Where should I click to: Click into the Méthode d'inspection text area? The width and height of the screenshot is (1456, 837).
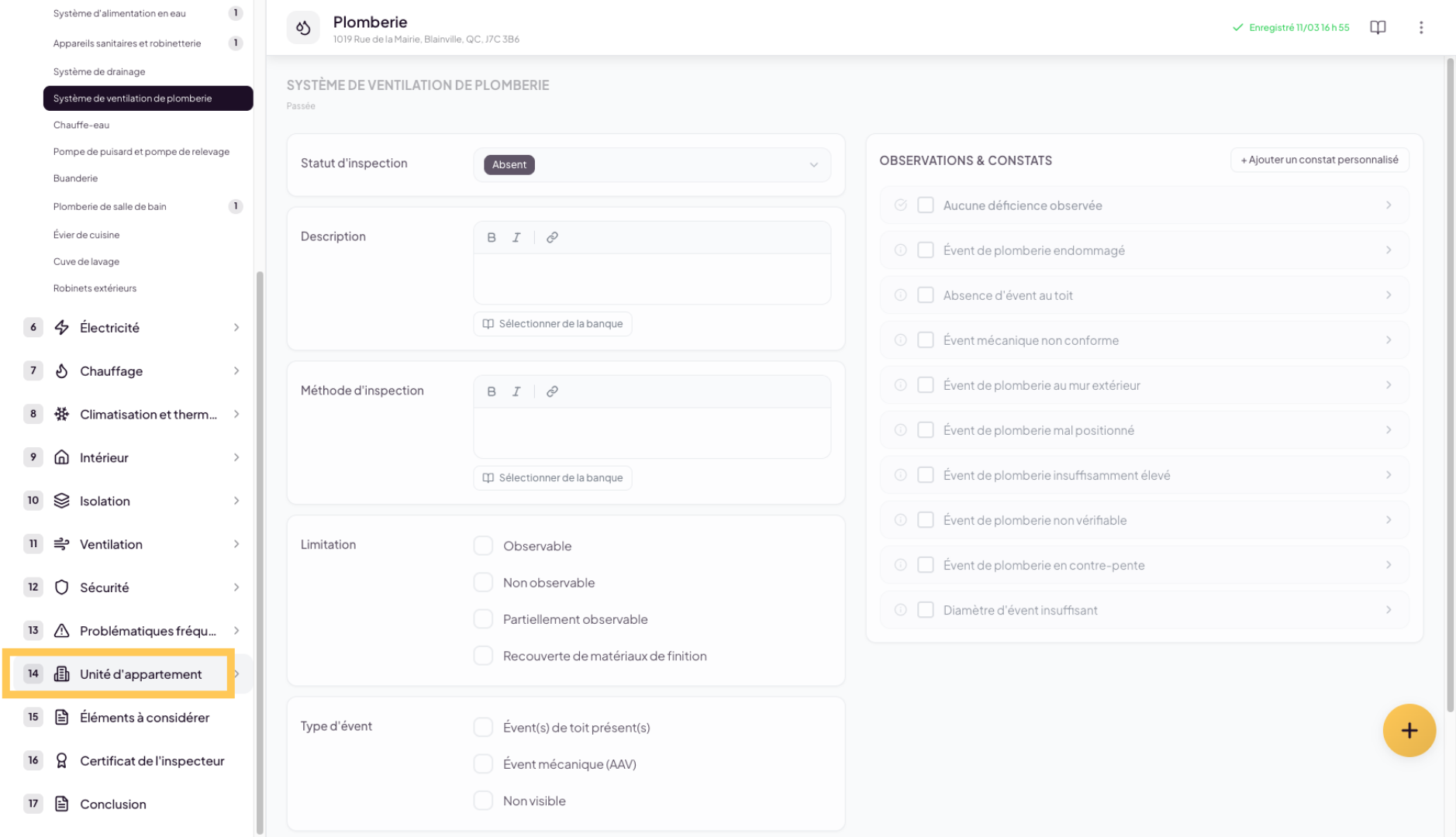651,432
